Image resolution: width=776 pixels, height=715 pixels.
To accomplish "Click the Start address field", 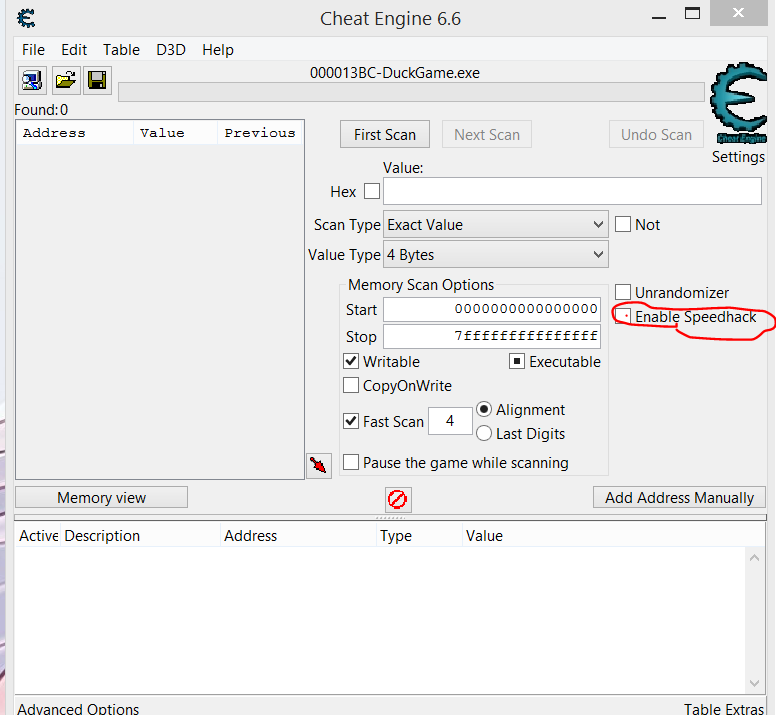I will pyautogui.click(x=492, y=309).
